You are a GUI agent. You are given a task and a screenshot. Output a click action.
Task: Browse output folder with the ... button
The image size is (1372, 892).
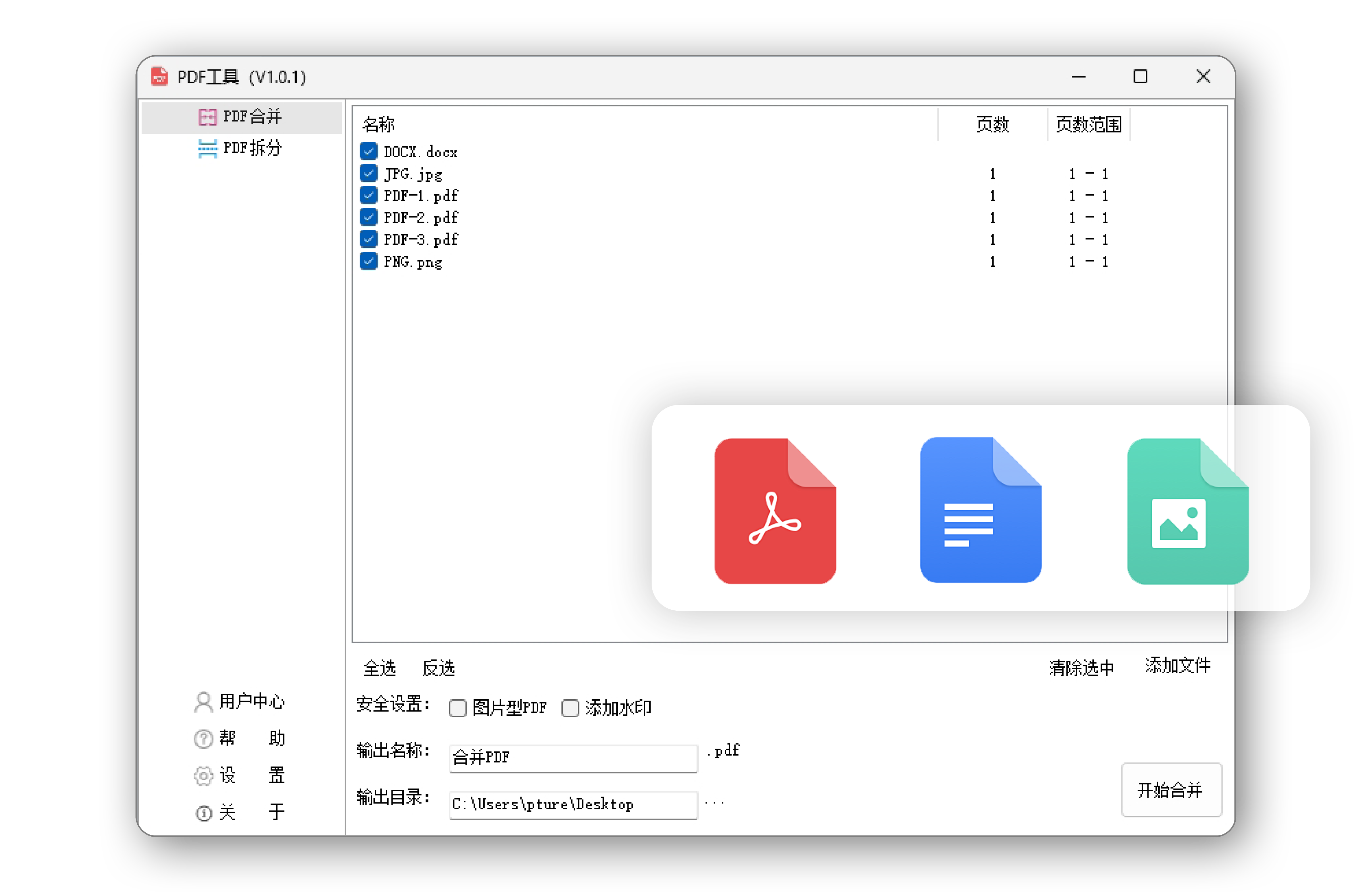(x=714, y=803)
